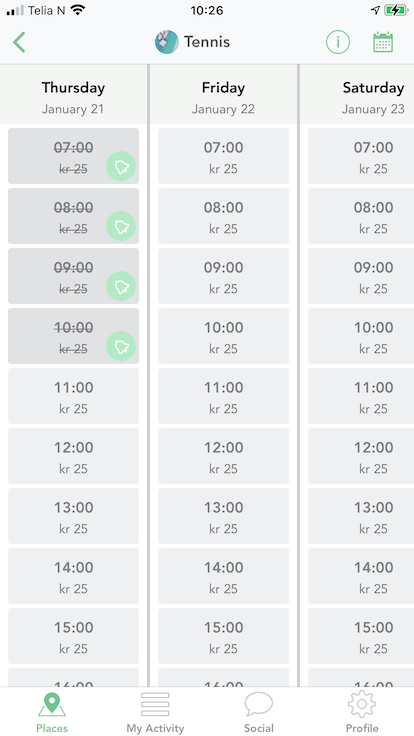The width and height of the screenshot is (414, 736).
Task: Toggle notification bell for Thursday 08:00
Action: (x=121, y=226)
